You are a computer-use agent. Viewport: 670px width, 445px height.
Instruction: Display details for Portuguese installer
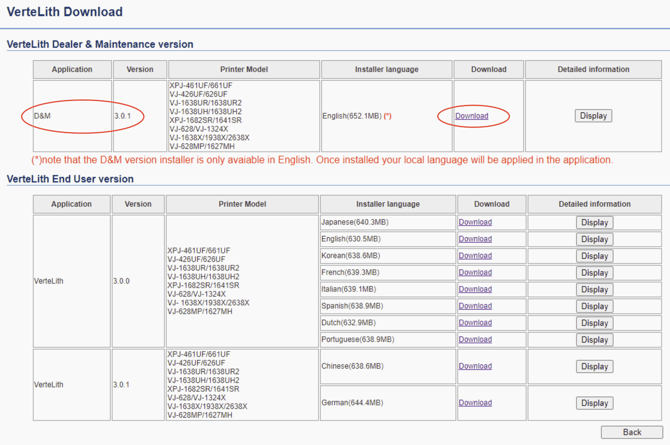coord(594,340)
